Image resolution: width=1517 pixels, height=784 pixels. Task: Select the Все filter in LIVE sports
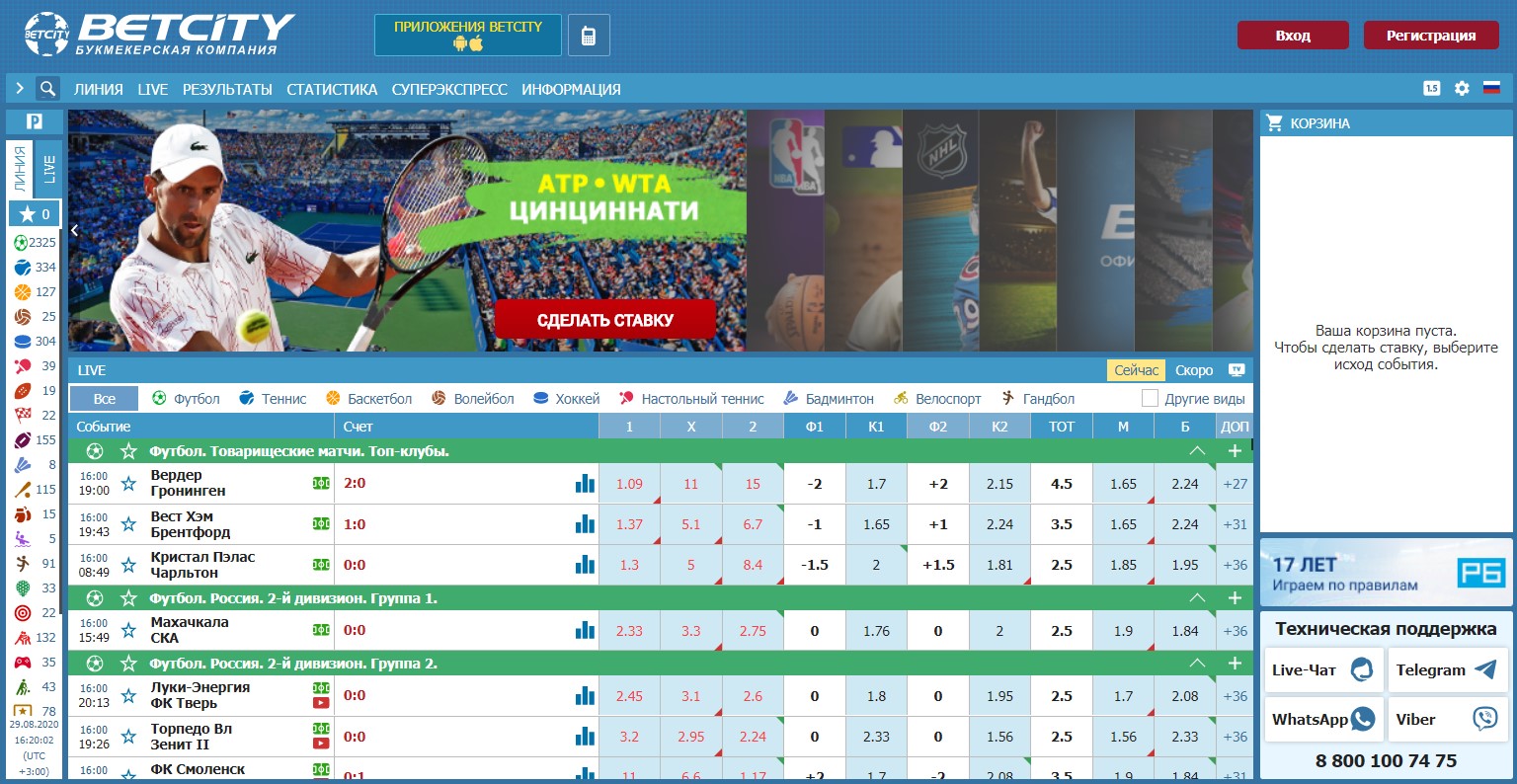[104, 399]
